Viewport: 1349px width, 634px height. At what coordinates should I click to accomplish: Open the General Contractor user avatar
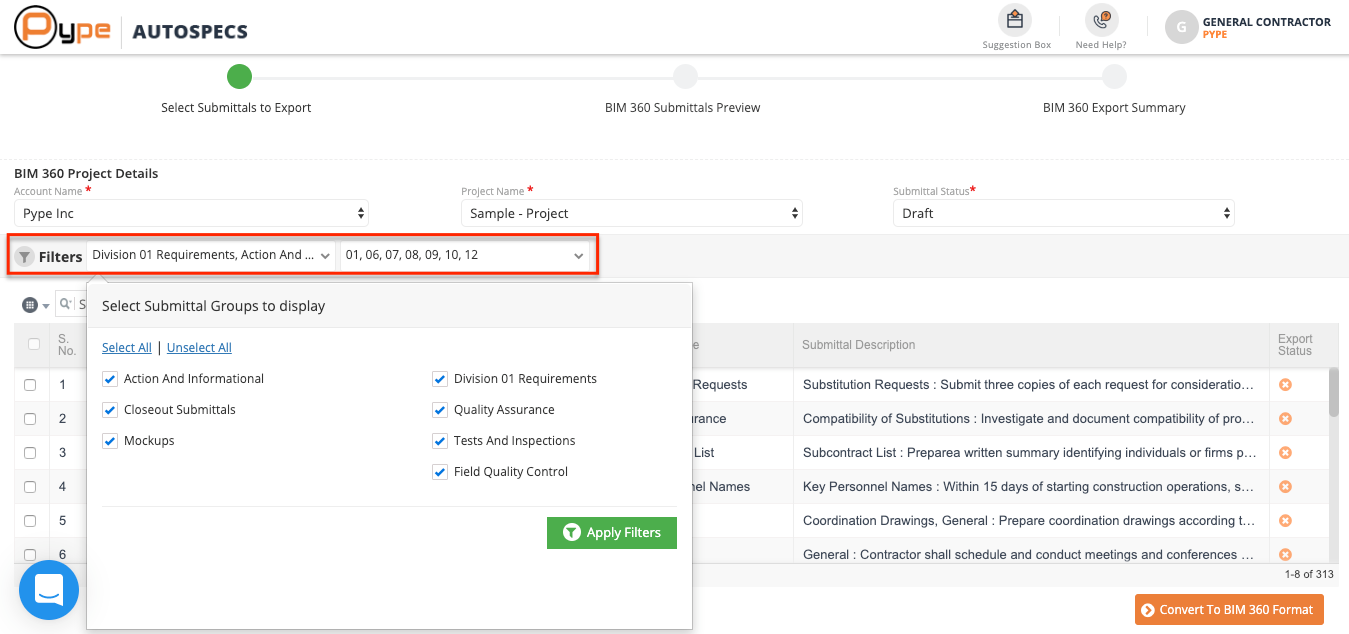(x=1181, y=27)
